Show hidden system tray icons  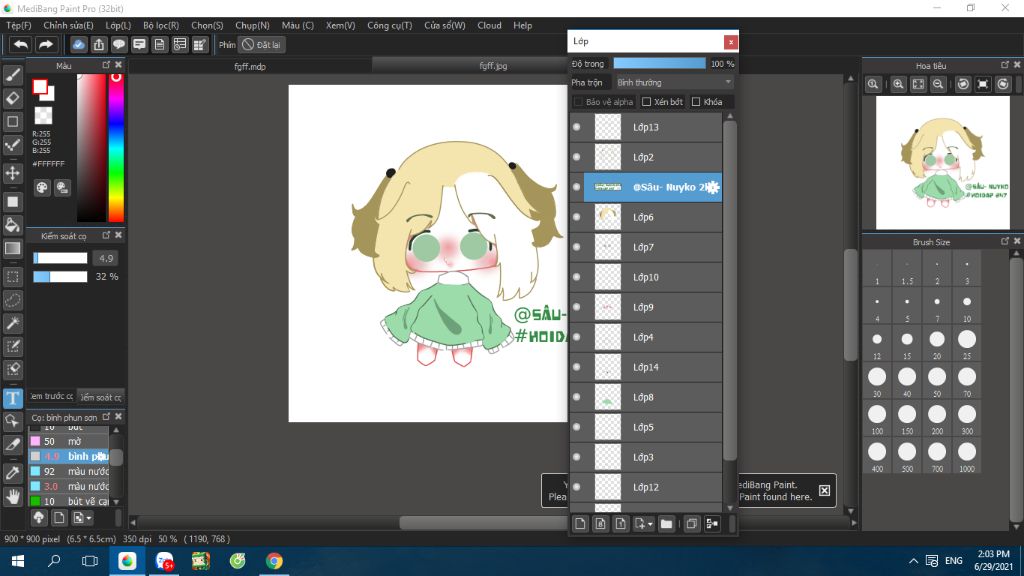point(914,561)
